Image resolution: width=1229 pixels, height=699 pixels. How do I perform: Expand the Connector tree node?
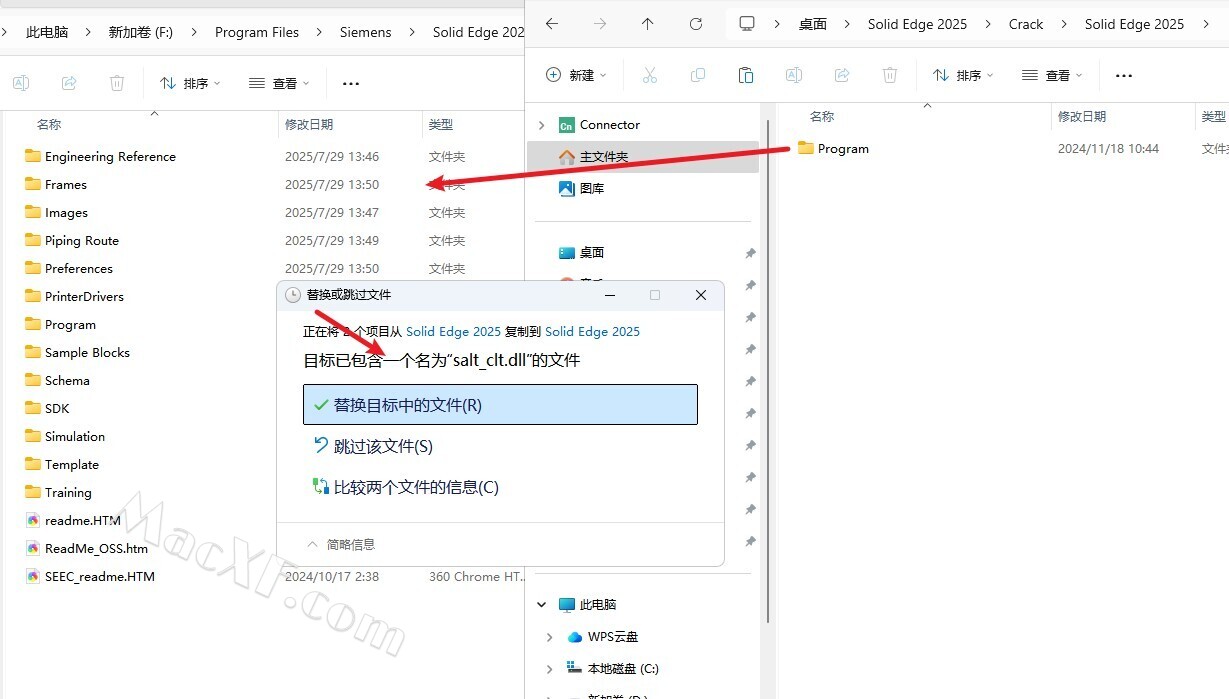tap(541, 125)
